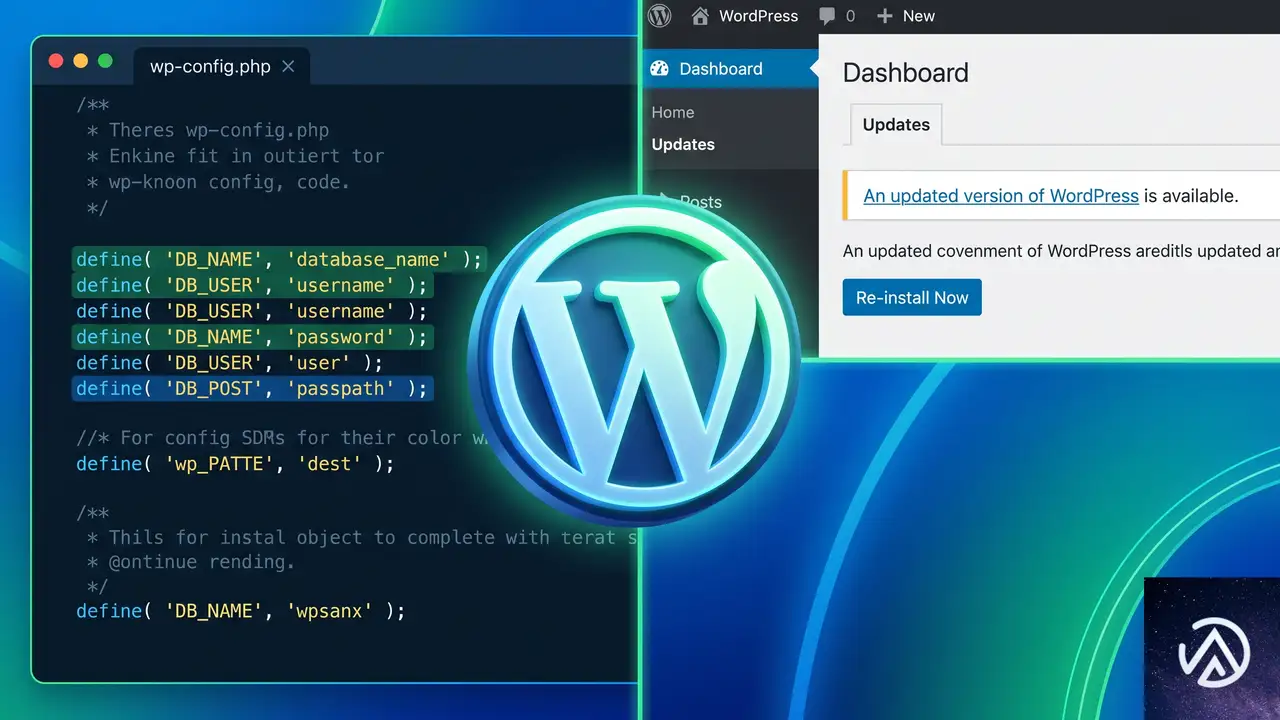Click the comment 'Theres wp-config.php'
Viewport: 1280px width, 720px height.
[x=208, y=130]
